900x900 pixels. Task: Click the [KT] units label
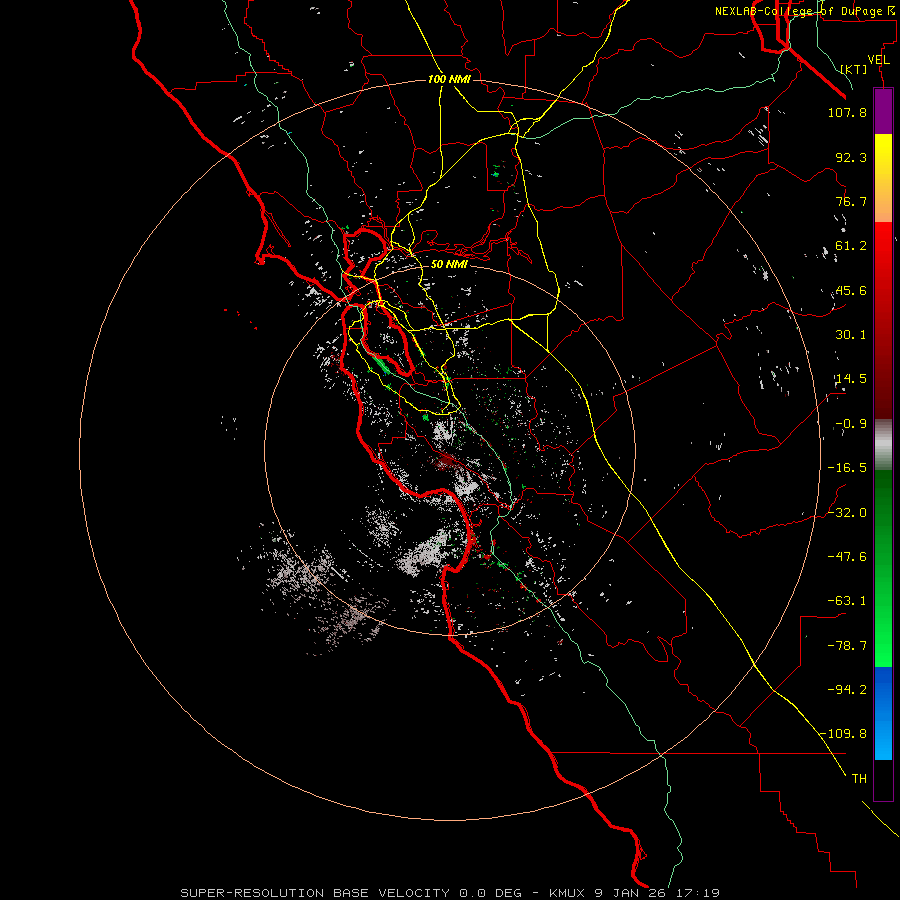pos(854,69)
